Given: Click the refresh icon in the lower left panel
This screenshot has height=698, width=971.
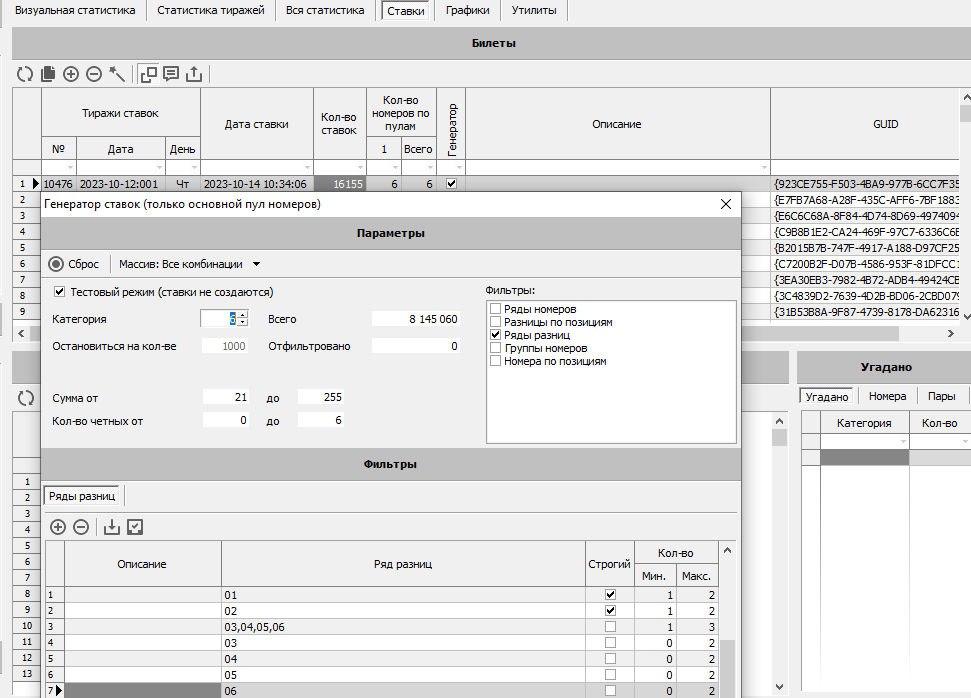Looking at the screenshot, I should [26, 398].
